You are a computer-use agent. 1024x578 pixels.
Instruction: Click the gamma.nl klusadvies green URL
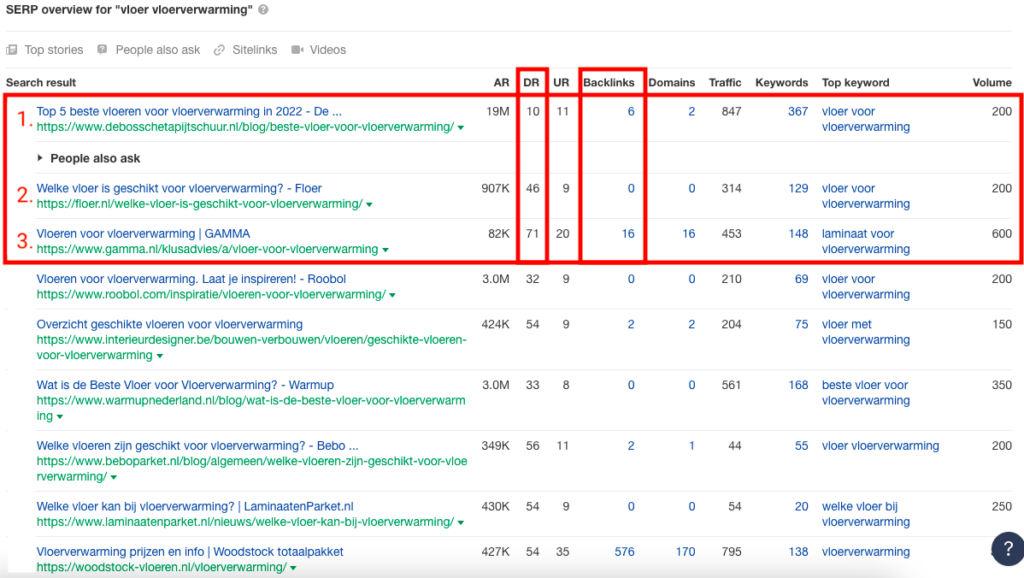coord(207,249)
